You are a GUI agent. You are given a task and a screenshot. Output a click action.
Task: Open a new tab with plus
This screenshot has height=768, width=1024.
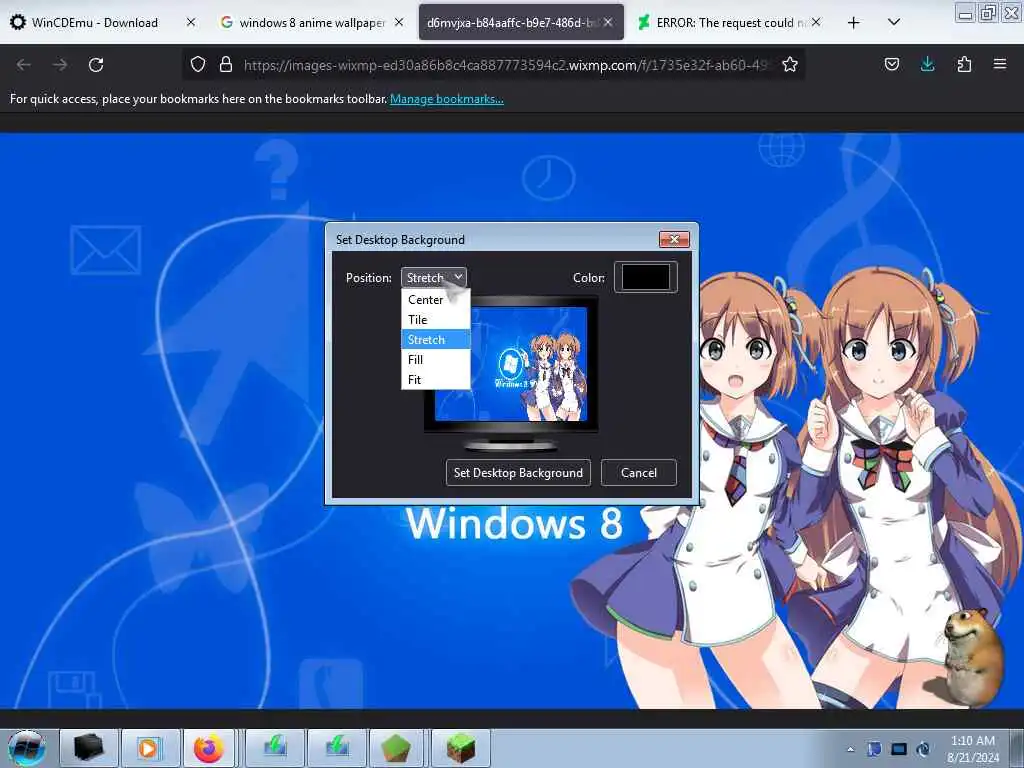coord(854,23)
